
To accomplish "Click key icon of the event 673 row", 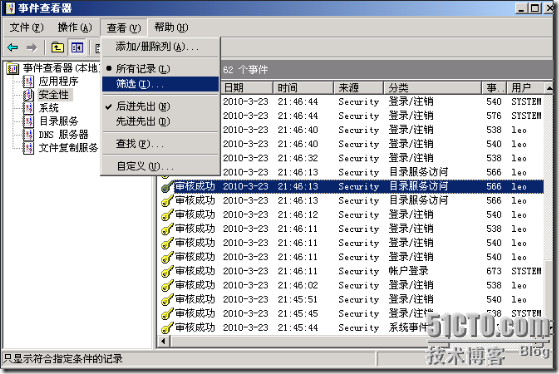I will [x=167, y=271].
